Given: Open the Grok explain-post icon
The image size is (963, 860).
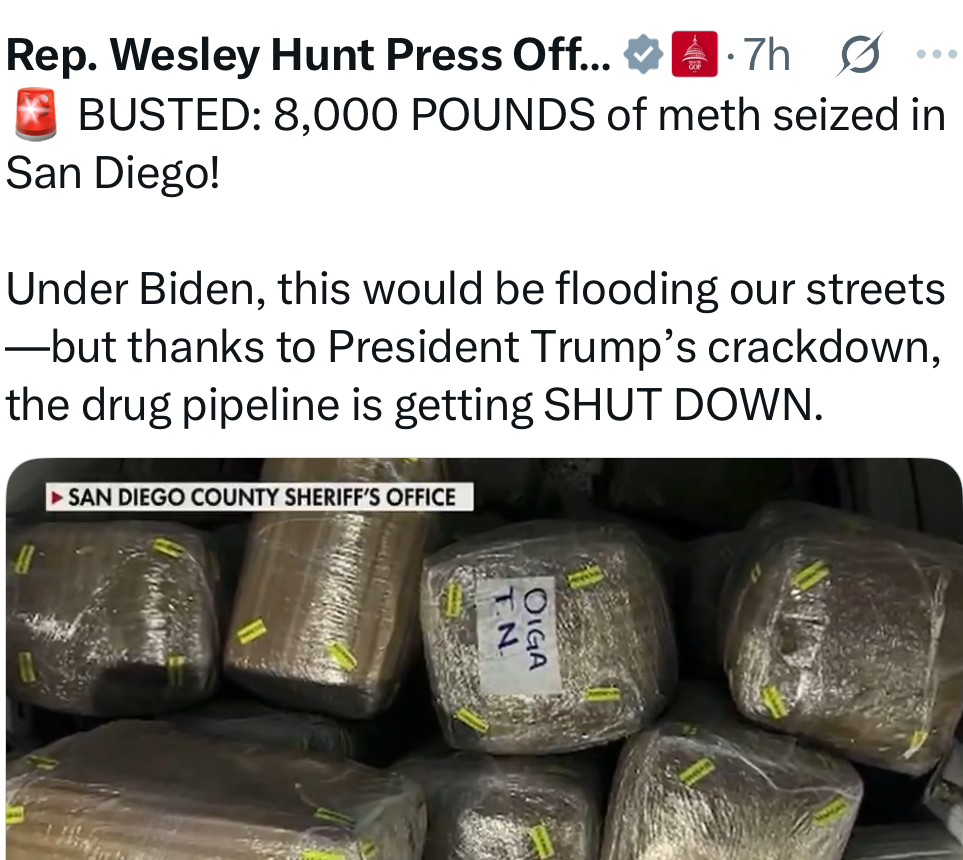Looking at the screenshot, I should (859, 54).
